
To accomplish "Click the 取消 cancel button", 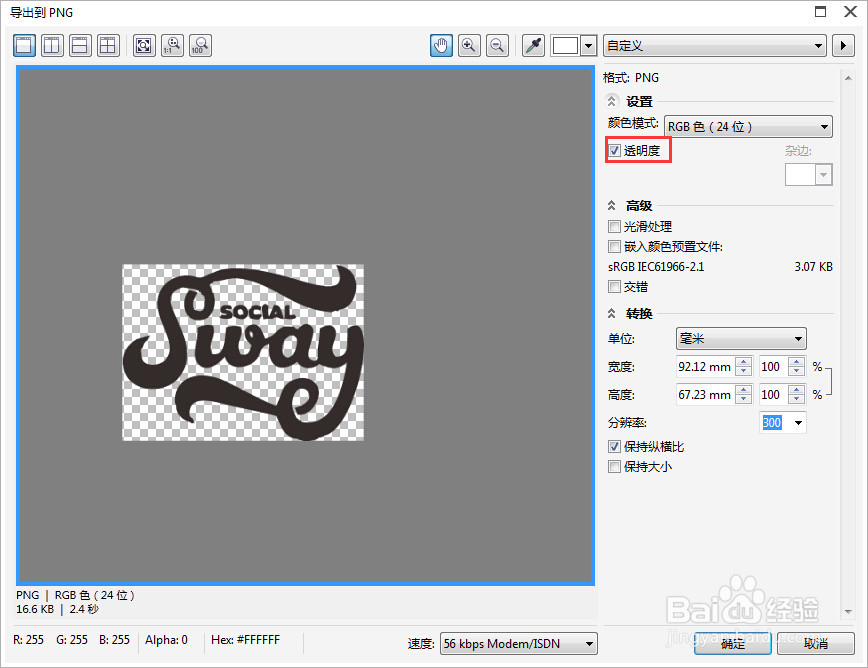I will [815, 643].
